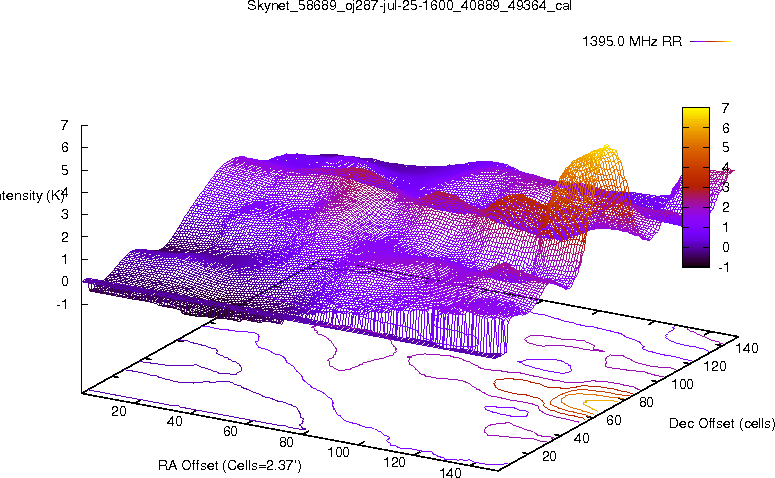775x478 pixels.
Task: Click the 0 label on the color bar
Action: point(725,247)
